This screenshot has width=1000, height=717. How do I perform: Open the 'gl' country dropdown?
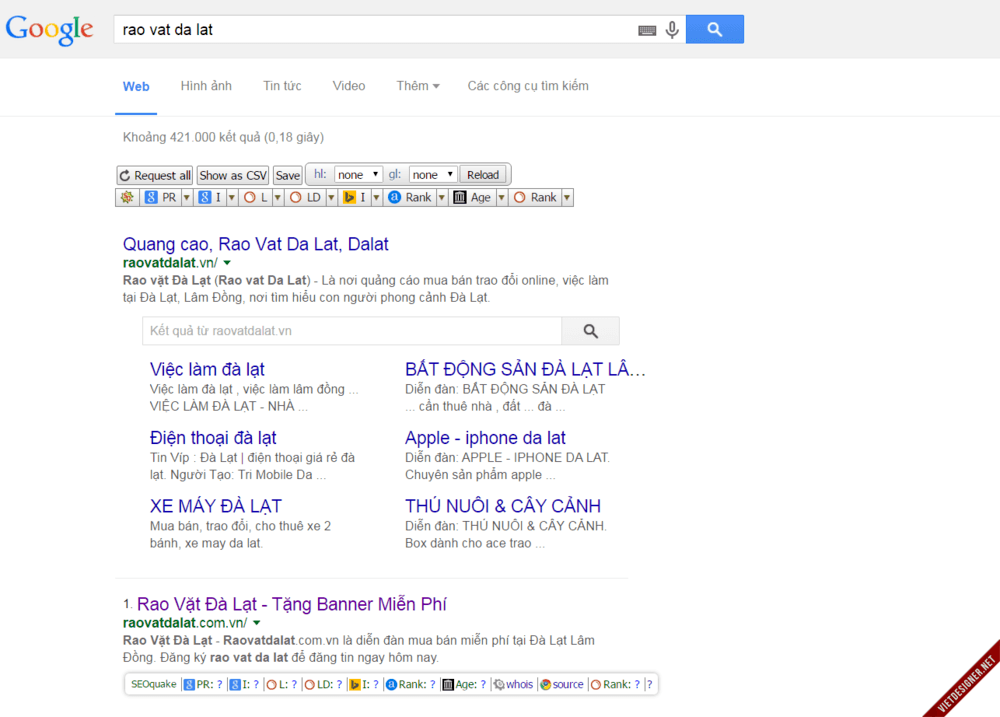click(432, 175)
